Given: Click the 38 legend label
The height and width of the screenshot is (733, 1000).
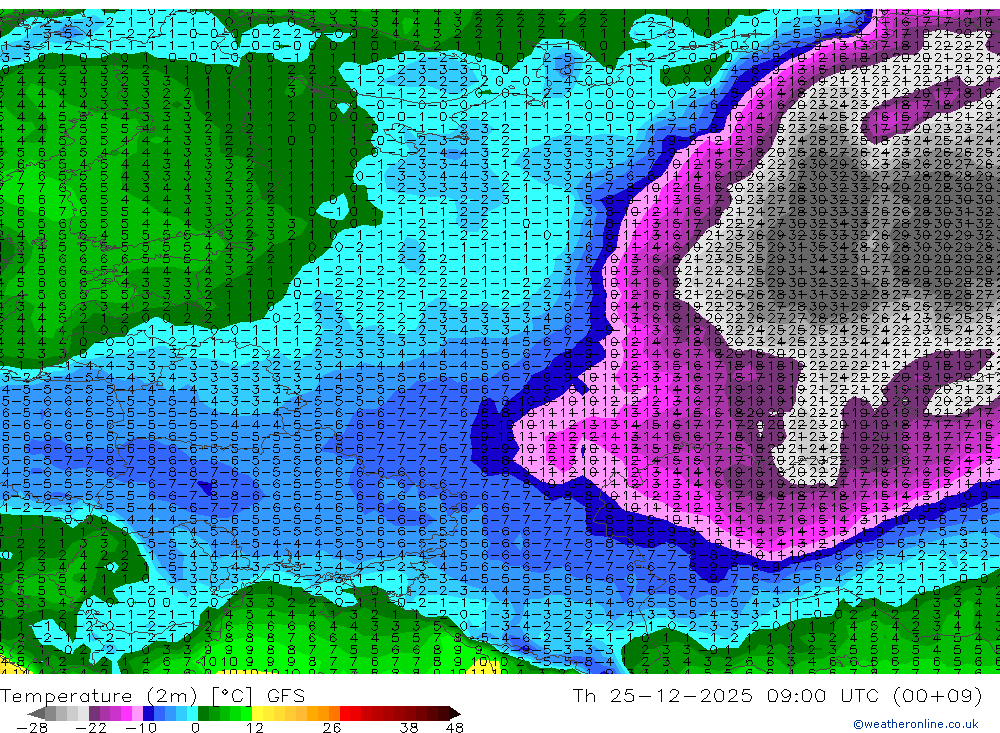Looking at the screenshot, I should pos(409,727).
